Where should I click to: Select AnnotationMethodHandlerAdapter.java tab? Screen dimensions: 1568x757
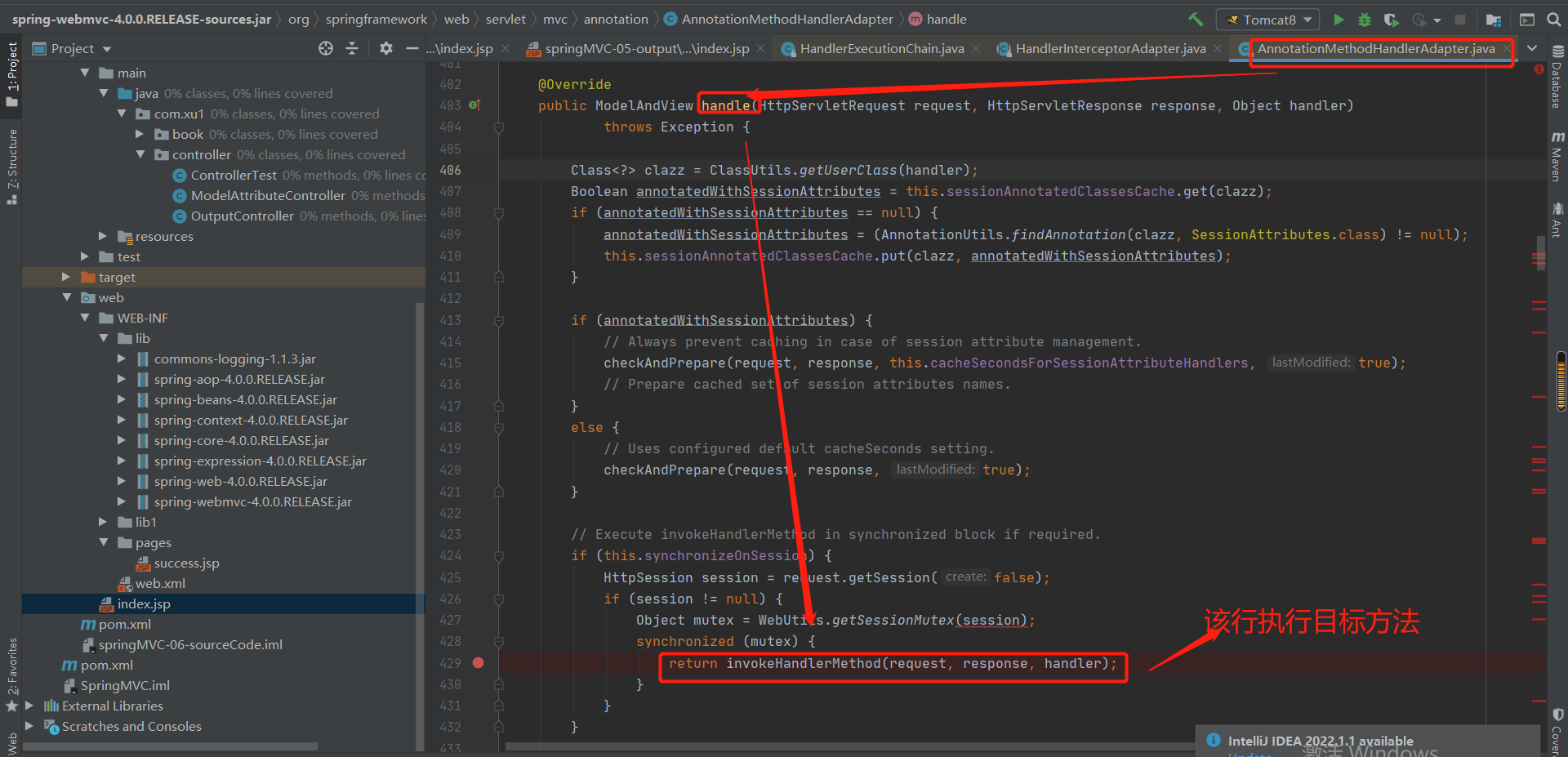pos(1376,48)
